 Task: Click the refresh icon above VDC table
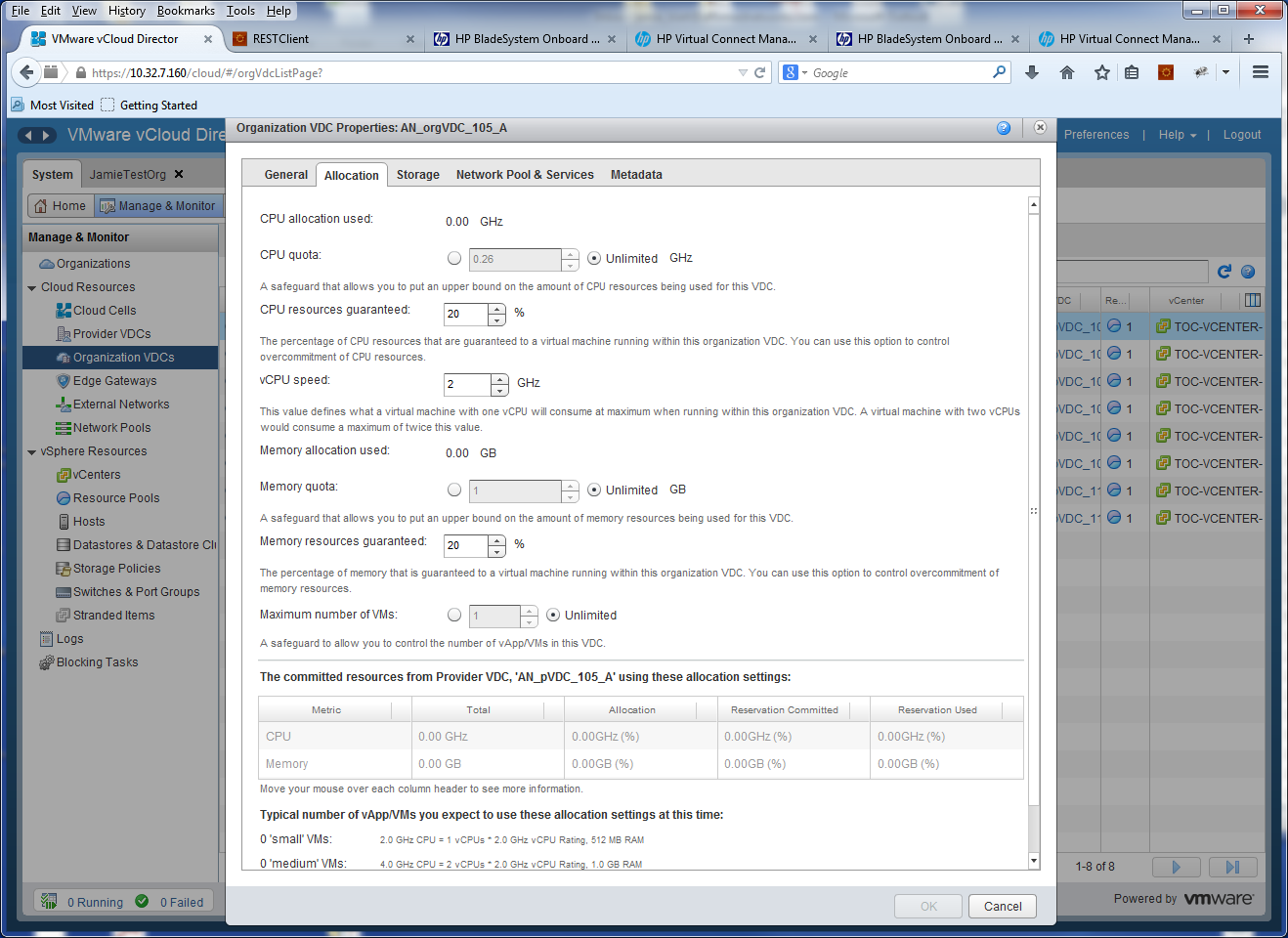point(1224,272)
